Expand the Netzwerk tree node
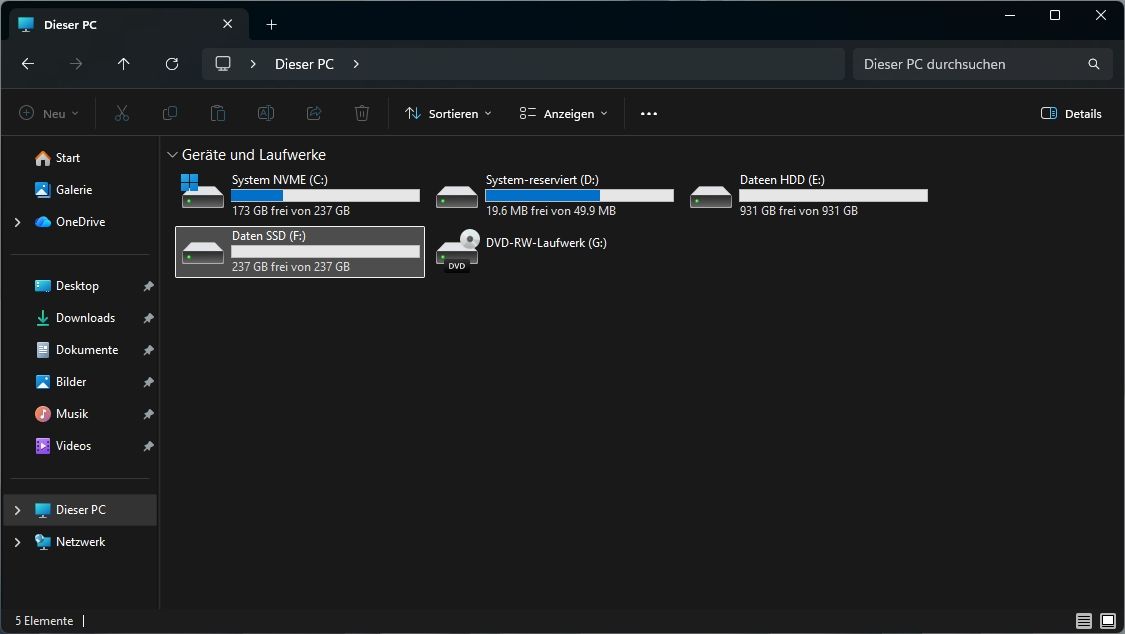 tap(17, 542)
